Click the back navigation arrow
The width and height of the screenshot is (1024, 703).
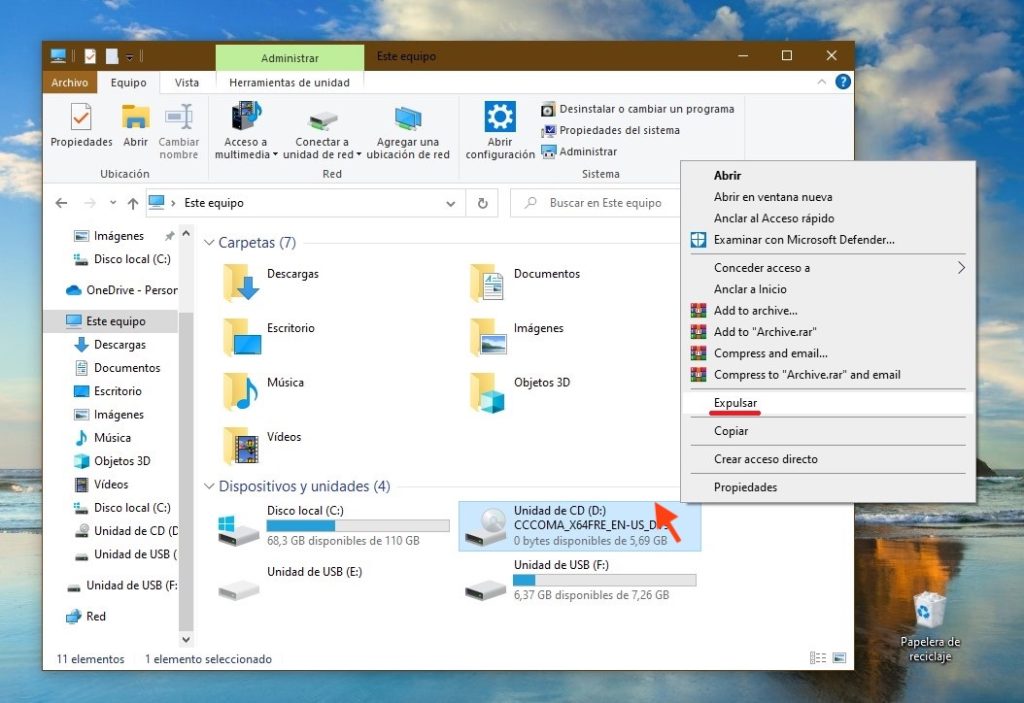[61, 203]
